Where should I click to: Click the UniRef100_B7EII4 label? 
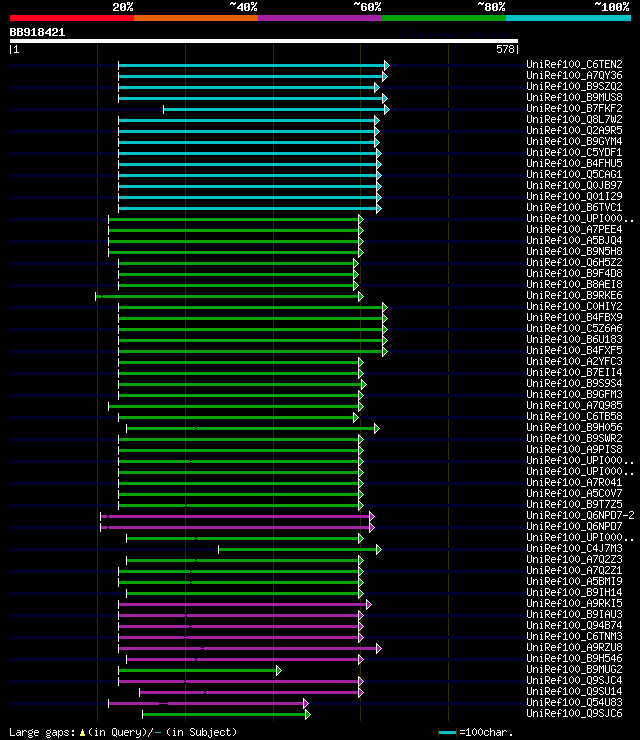(574, 372)
